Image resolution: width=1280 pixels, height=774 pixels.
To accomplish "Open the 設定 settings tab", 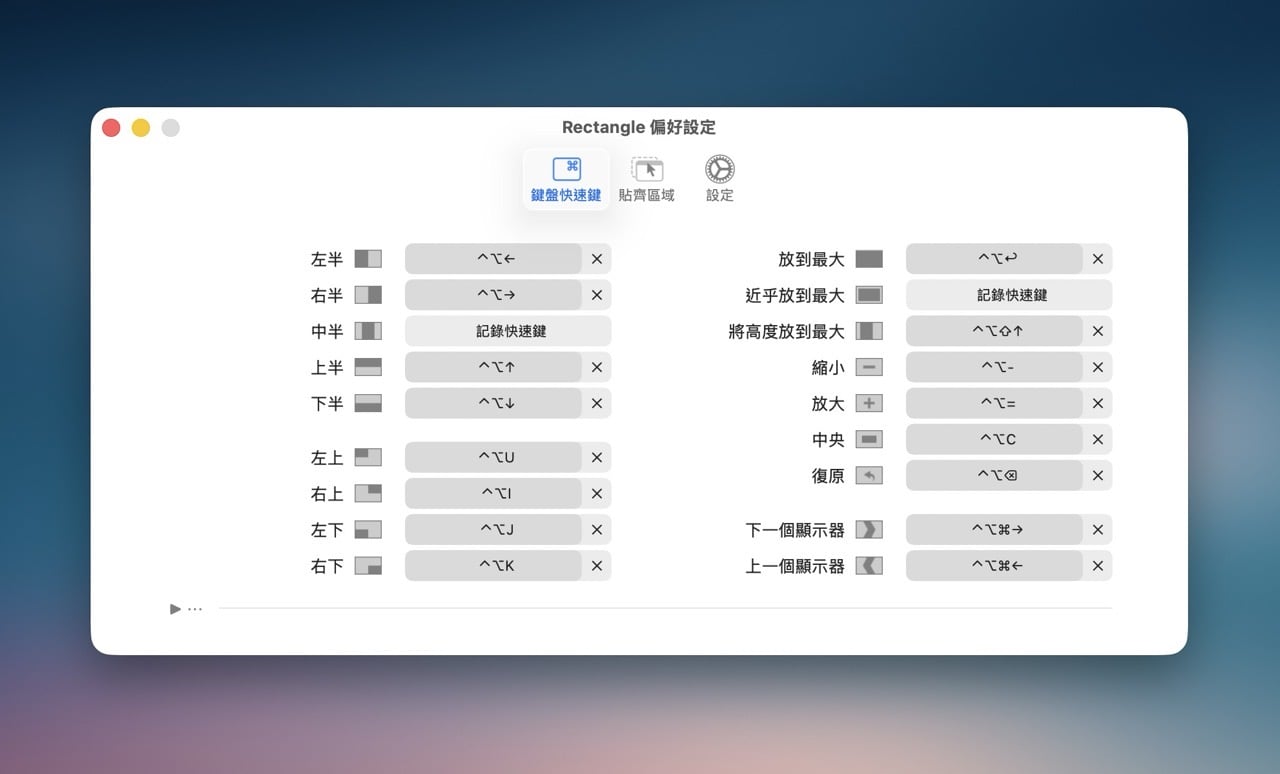I will point(720,180).
